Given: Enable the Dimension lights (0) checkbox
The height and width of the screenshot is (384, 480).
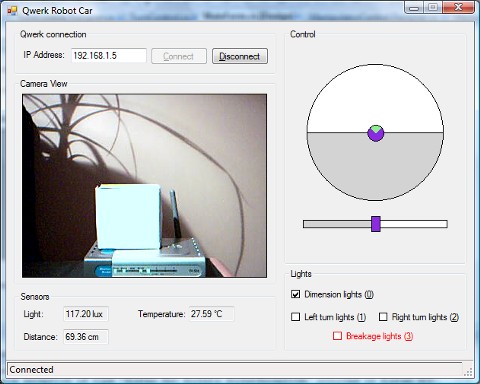Looking at the screenshot, I should pos(295,294).
